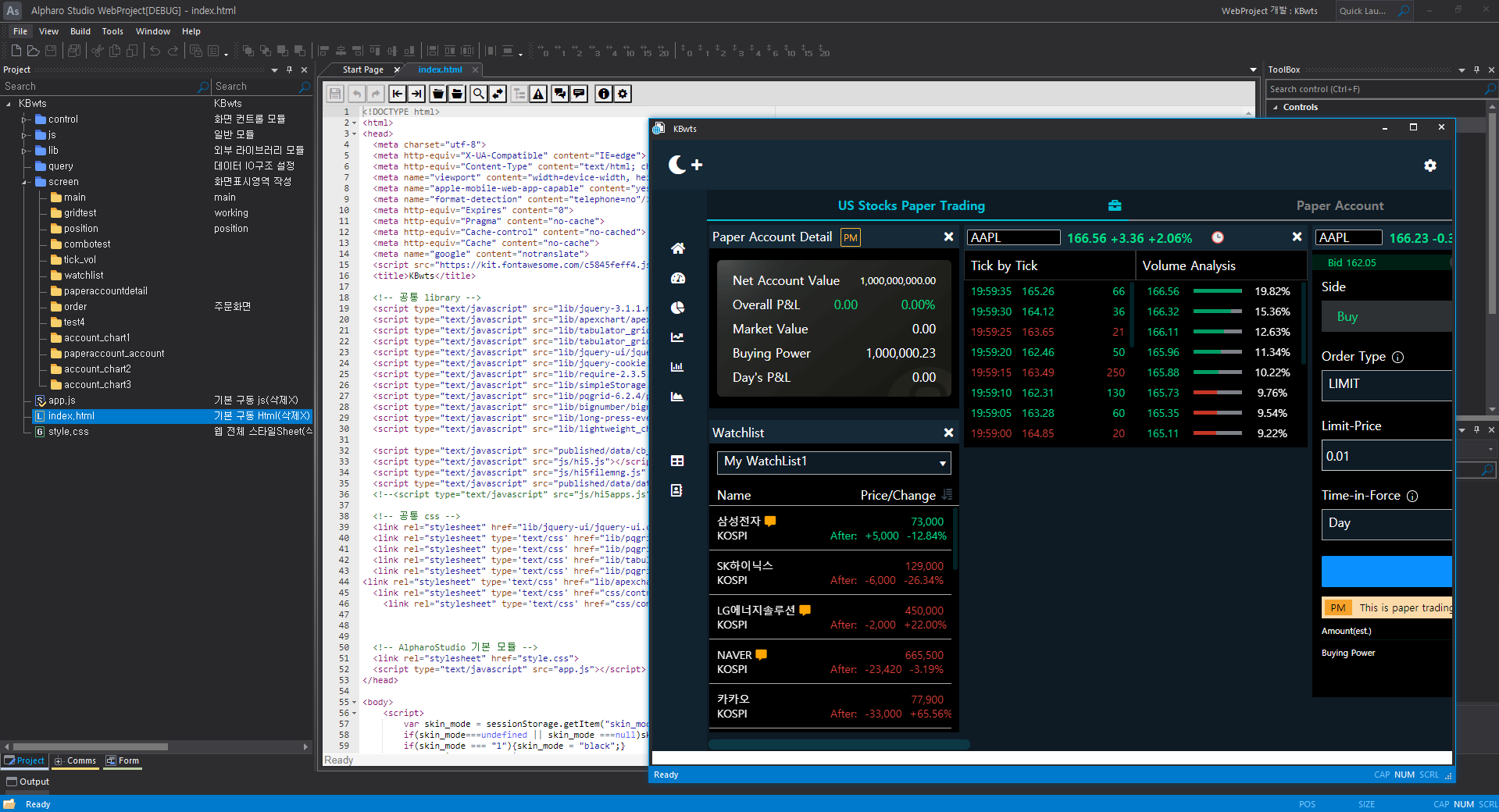Edit the Limit-Price input field
The height and width of the screenshot is (812, 1499).
click(1385, 455)
